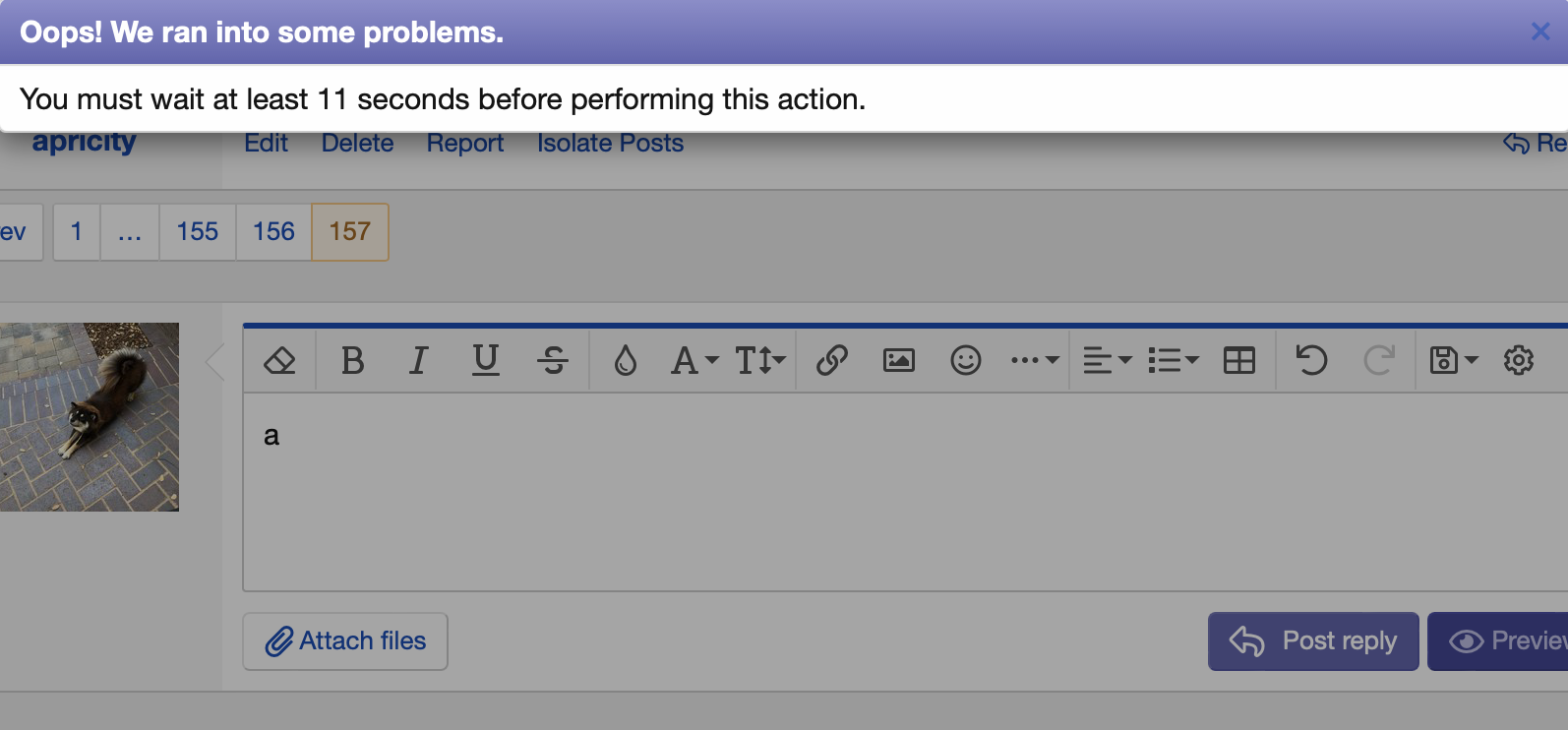This screenshot has height=730, width=1568.
Task: Toggle underline text formatting
Action: pyautogui.click(x=486, y=361)
